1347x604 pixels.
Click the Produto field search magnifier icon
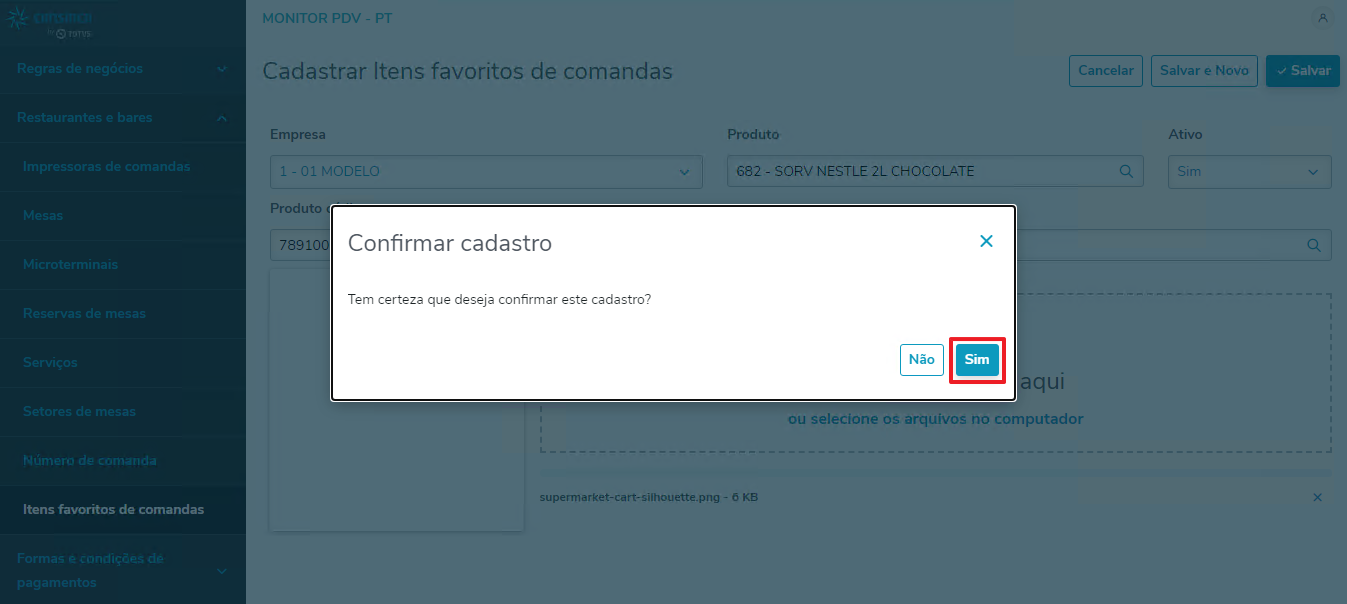click(x=1126, y=171)
